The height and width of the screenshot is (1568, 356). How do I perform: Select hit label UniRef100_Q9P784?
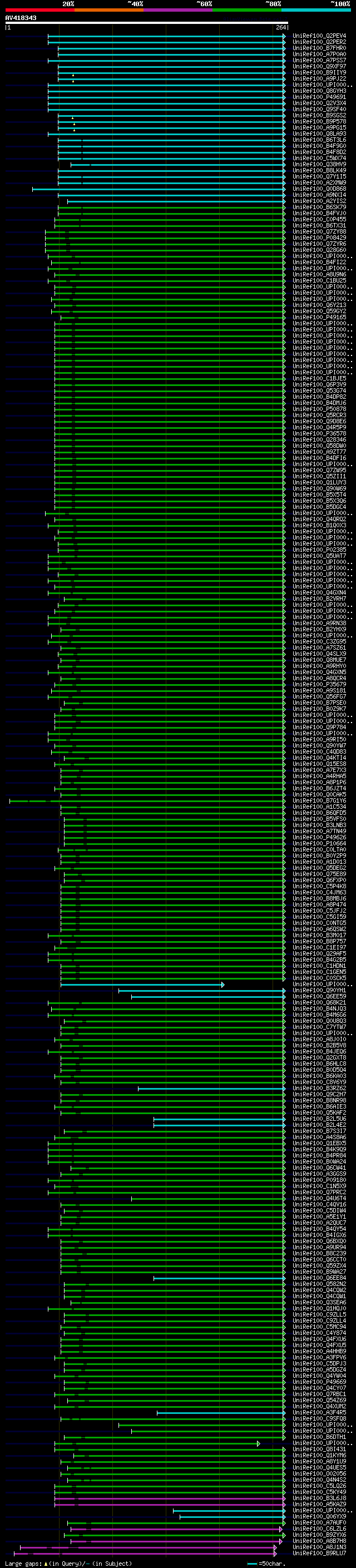tap(319, 727)
